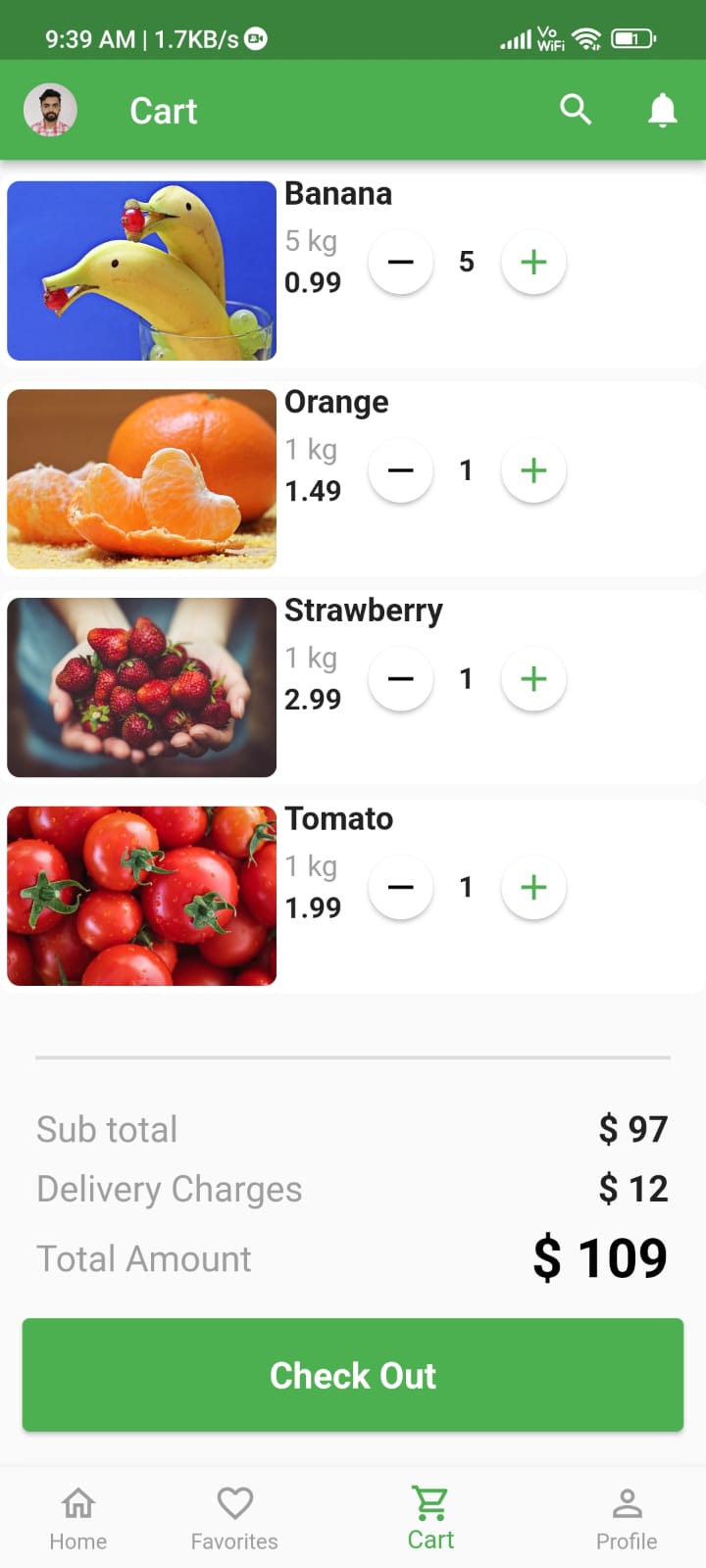Go to the Home tab
This screenshot has height=1568, width=706.
coord(78,1518)
